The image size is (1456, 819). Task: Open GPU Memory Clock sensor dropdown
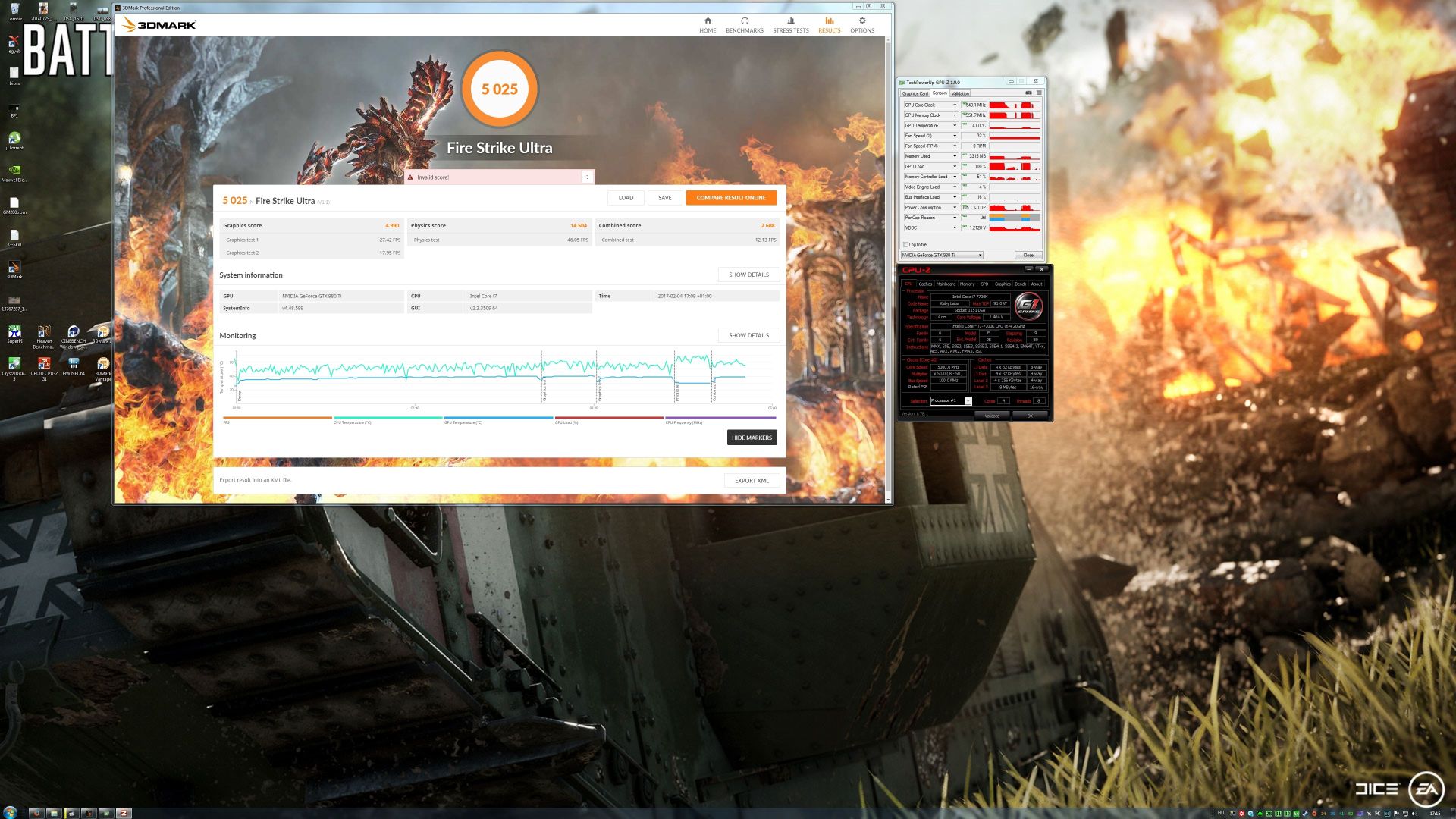955,115
